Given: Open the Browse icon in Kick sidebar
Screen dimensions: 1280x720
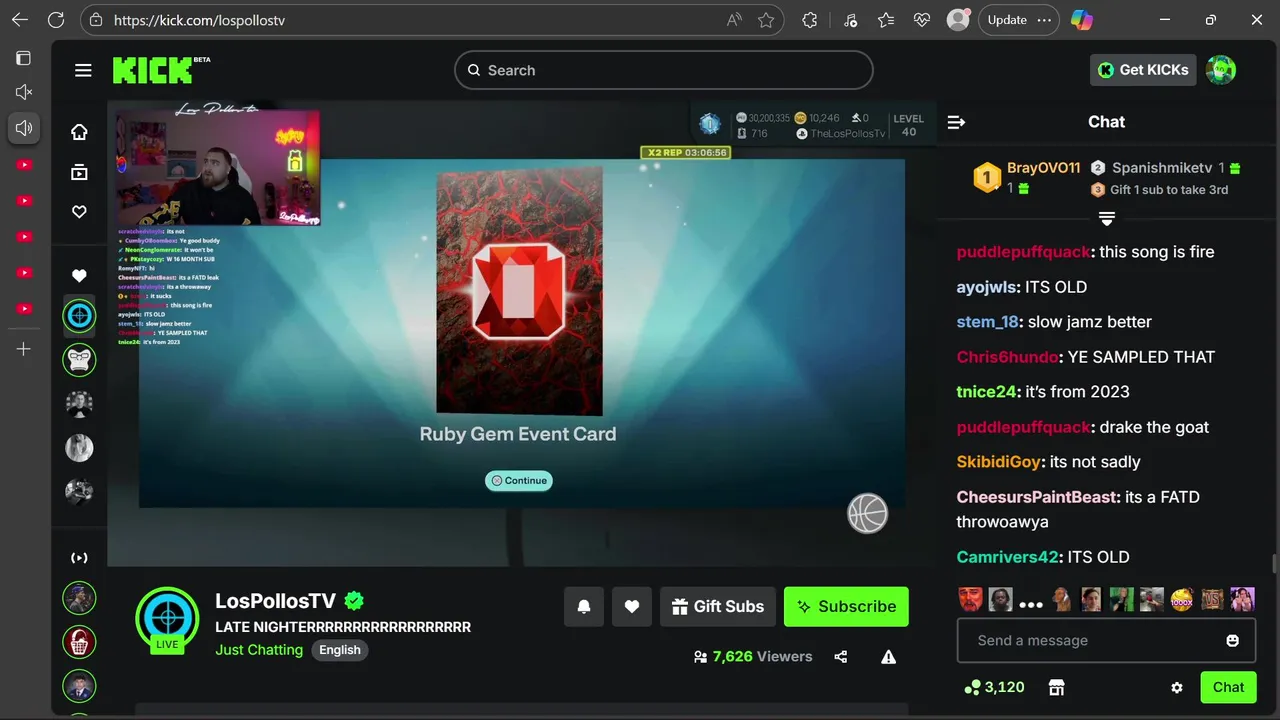Looking at the screenshot, I should 79,172.
